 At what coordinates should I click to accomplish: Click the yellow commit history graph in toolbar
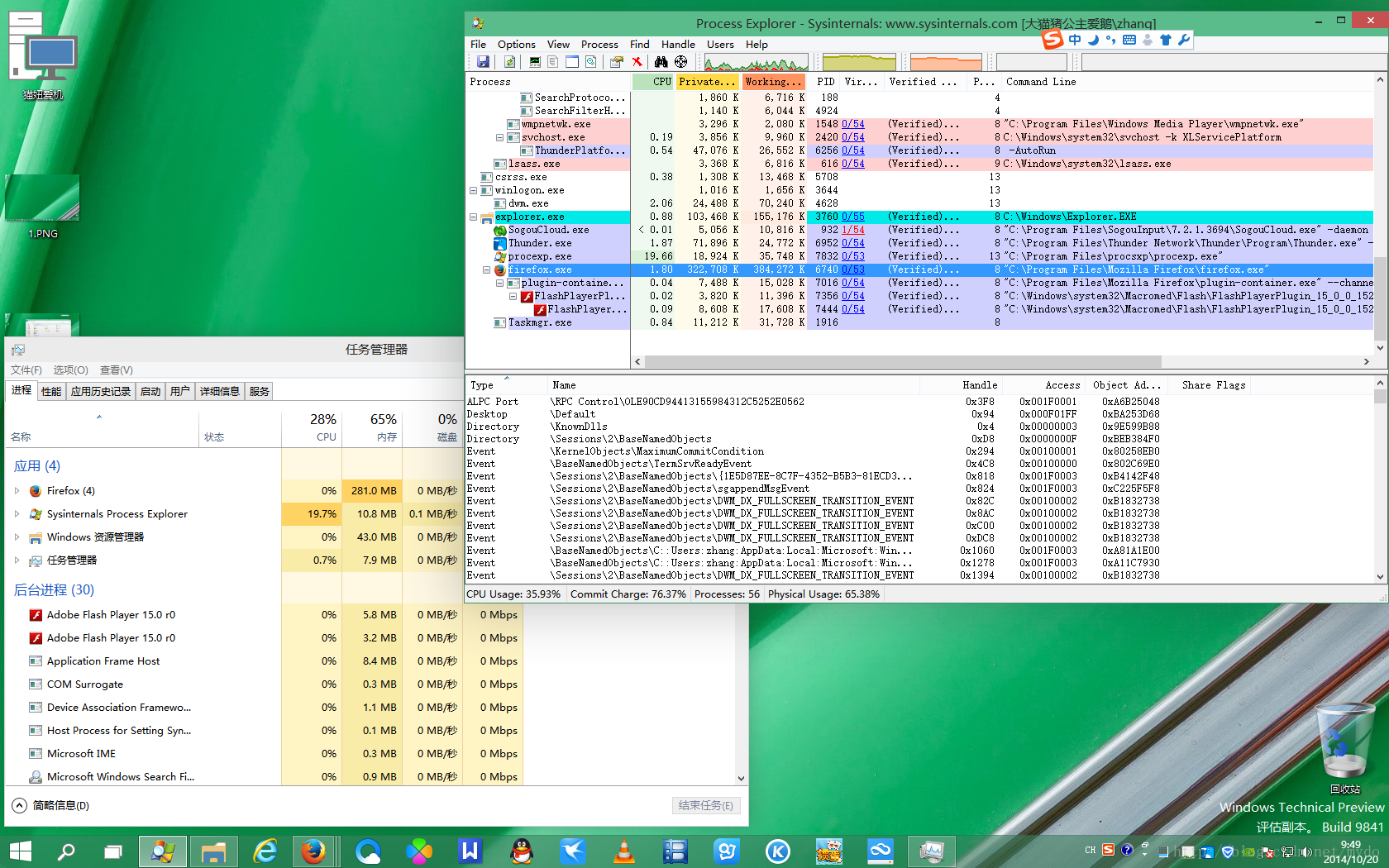click(x=859, y=62)
